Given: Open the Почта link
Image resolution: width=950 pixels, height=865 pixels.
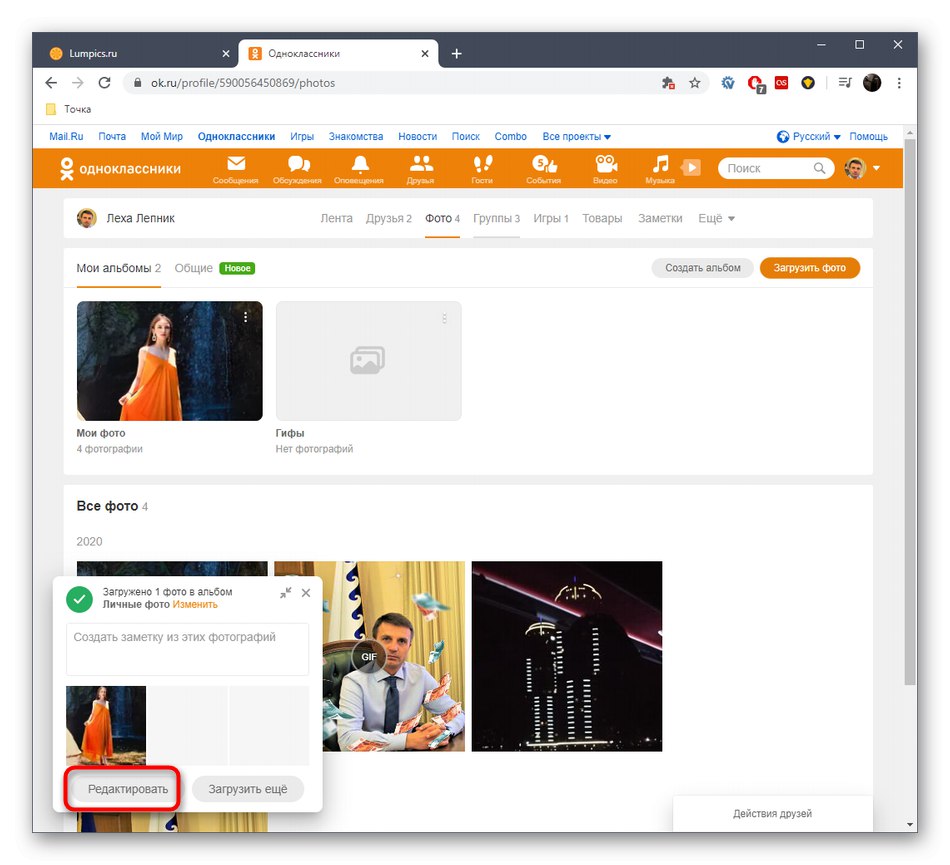Looking at the screenshot, I should click(x=112, y=137).
